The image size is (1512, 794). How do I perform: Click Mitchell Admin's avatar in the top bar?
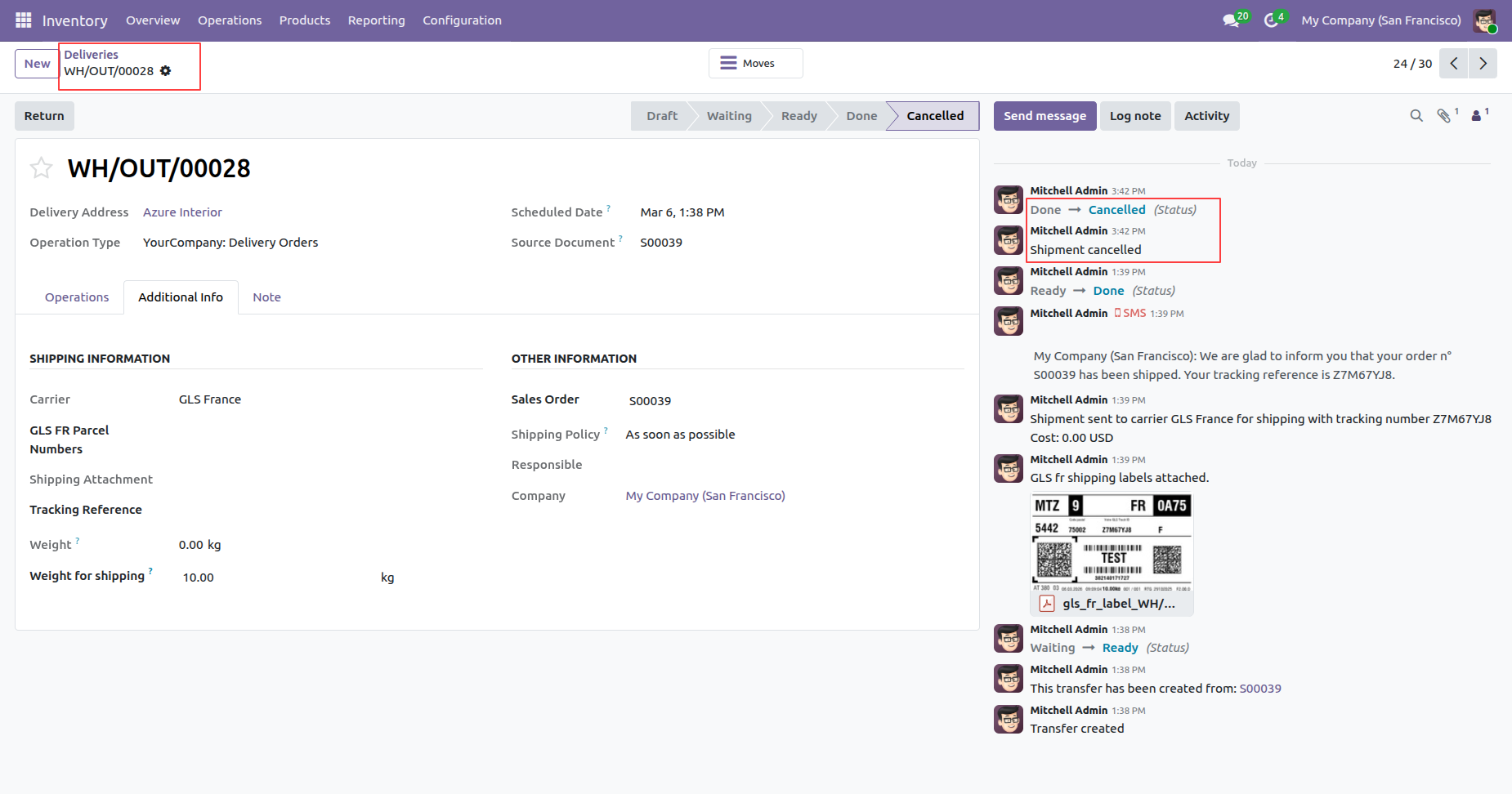click(1485, 20)
